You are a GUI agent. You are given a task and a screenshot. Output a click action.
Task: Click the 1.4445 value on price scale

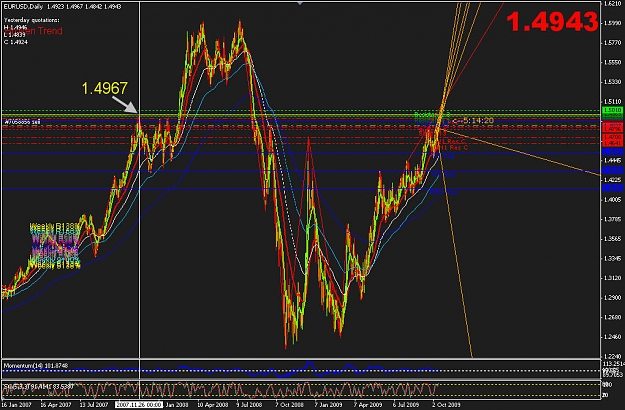click(x=613, y=160)
